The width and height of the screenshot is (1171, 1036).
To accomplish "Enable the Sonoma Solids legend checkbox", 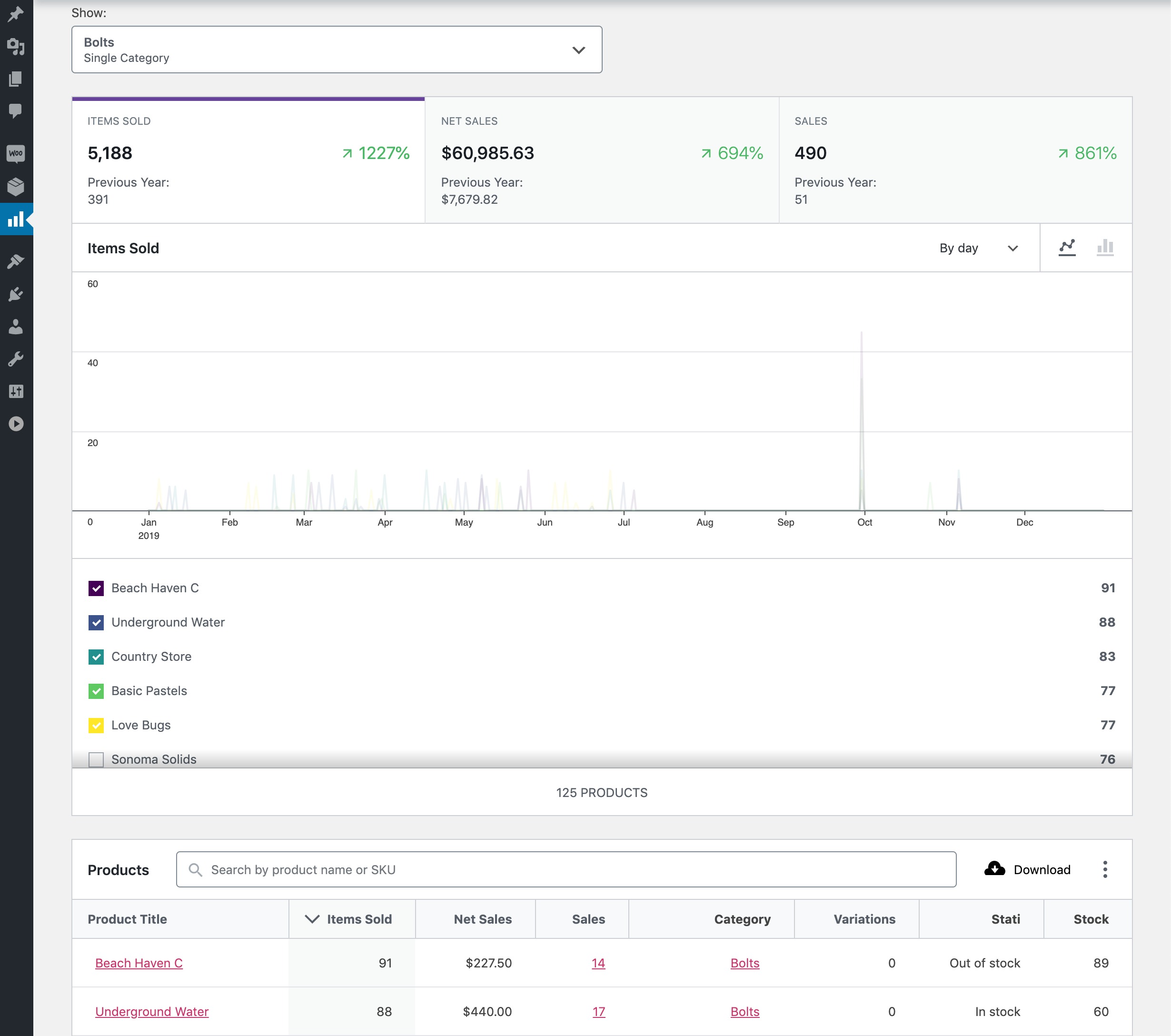I will point(96,759).
